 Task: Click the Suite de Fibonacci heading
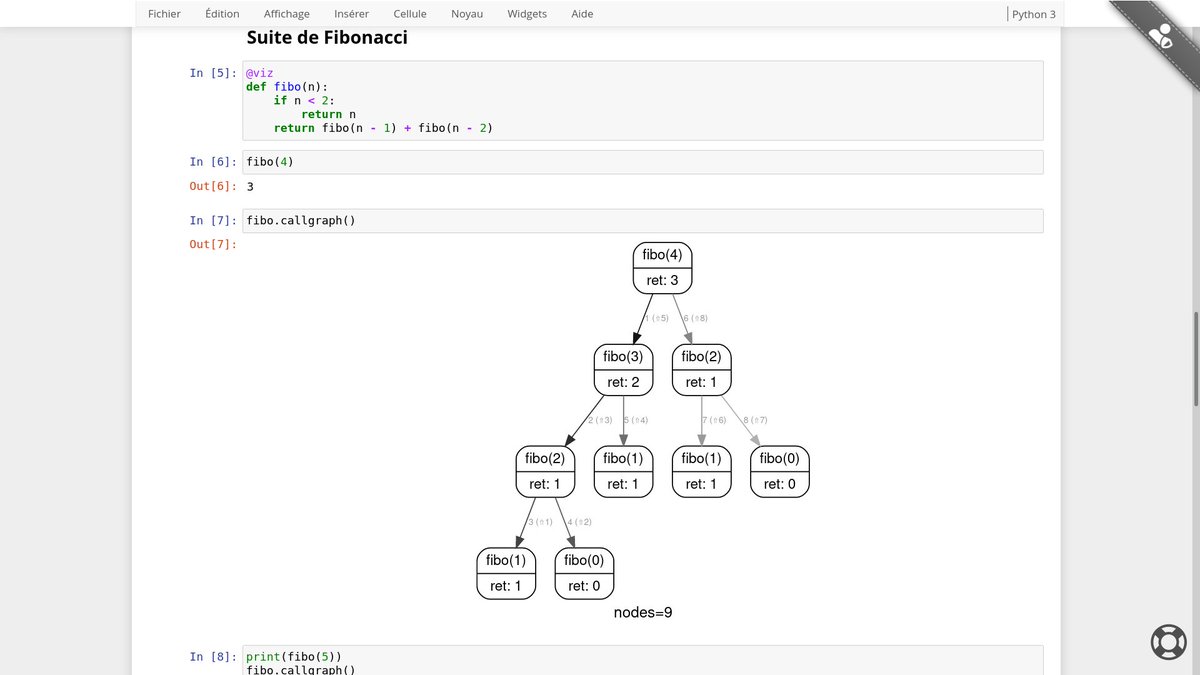coord(326,38)
